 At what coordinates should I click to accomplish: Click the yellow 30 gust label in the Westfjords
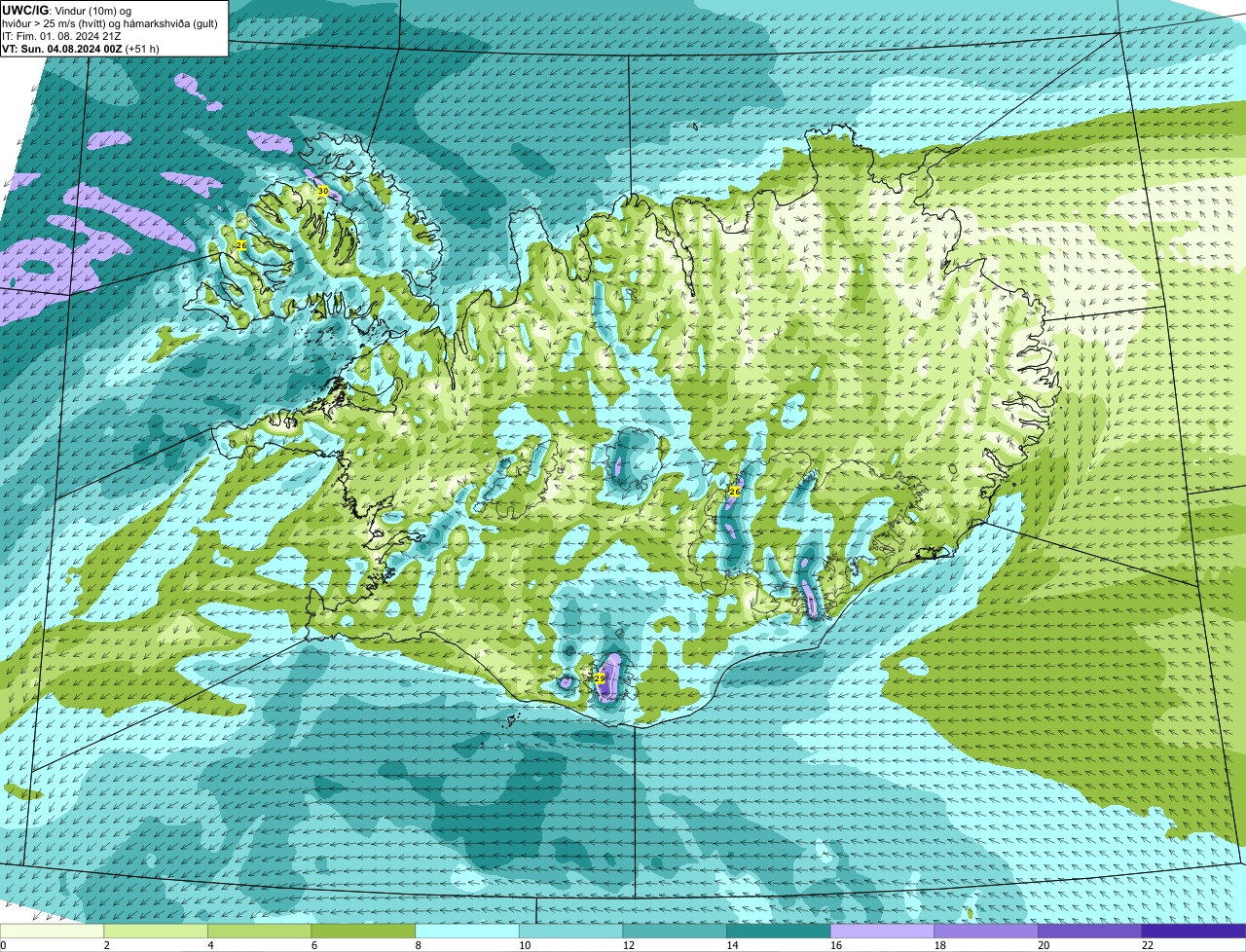tap(322, 191)
